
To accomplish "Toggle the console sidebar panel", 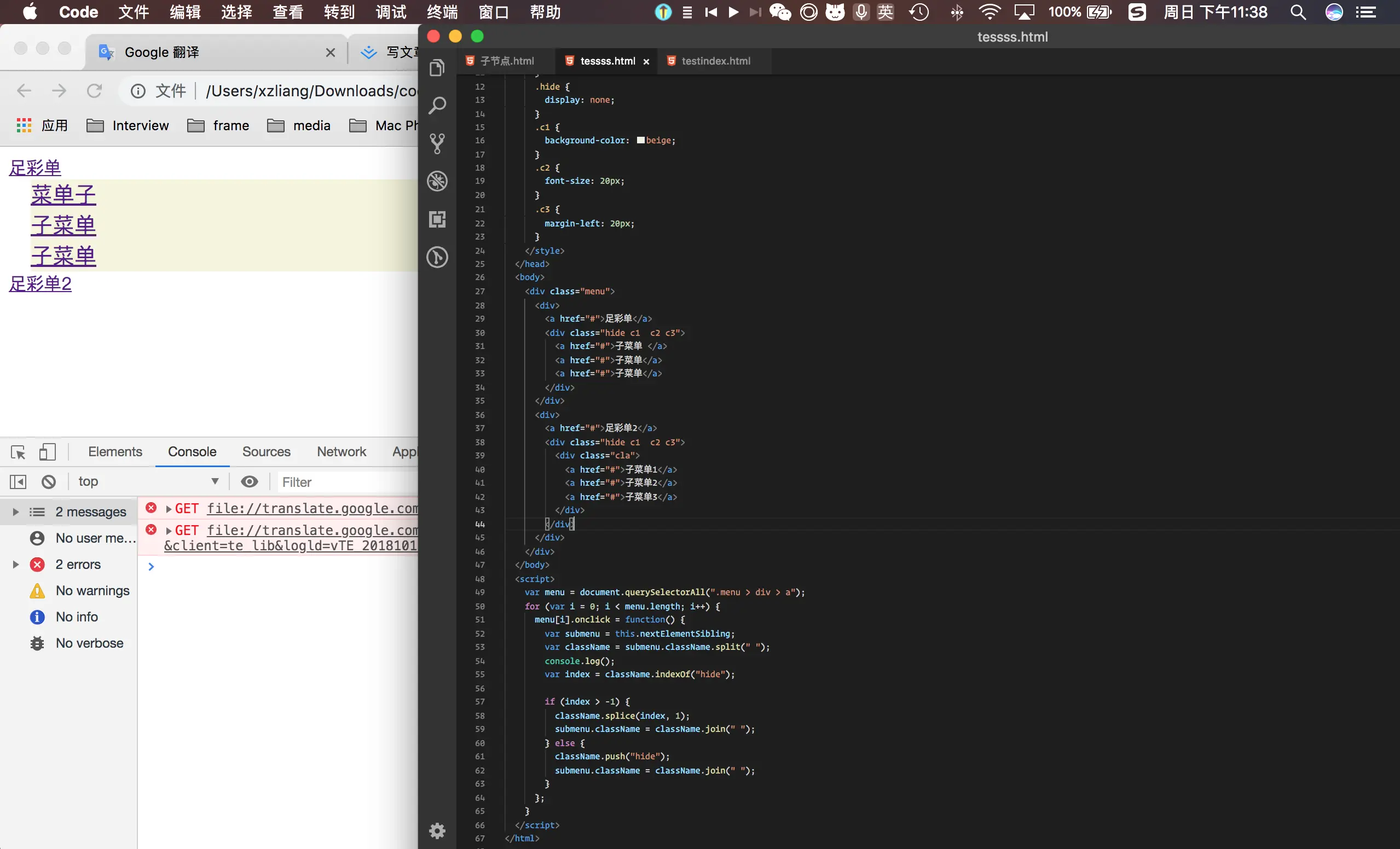I will pyautogui.click(x=18, y=482).
